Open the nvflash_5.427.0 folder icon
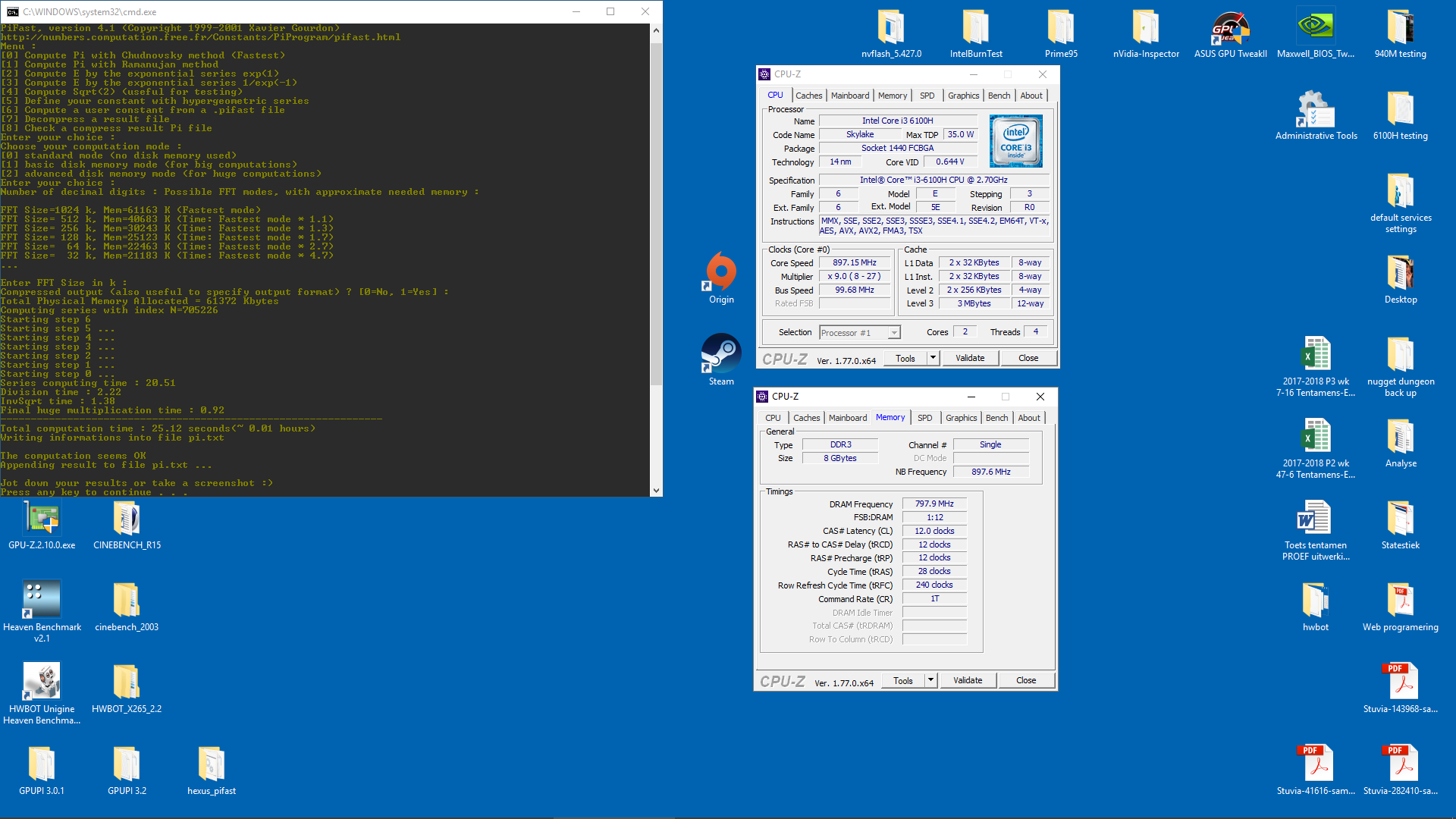 coord(891,34)
